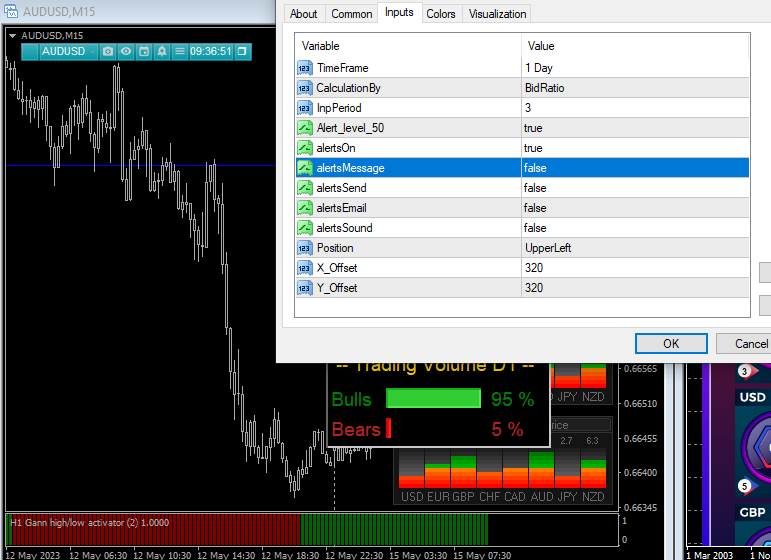Click the alertsOn boolean icon
The height and width of the screenshot is (560, 771).
[305, 148]
